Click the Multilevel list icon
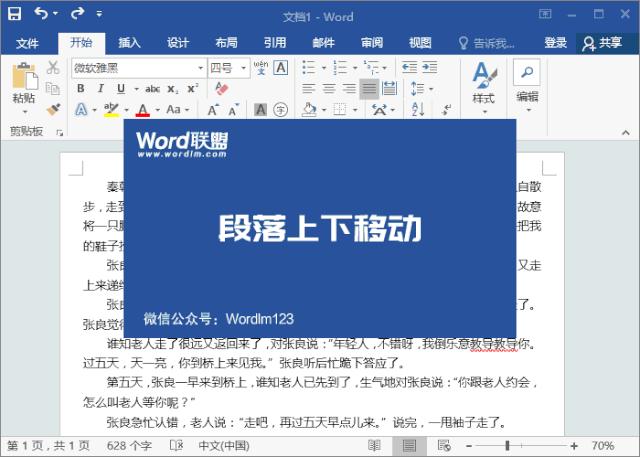Image resolution: width=640 pixels, height=457 pixels. point(371,67)
